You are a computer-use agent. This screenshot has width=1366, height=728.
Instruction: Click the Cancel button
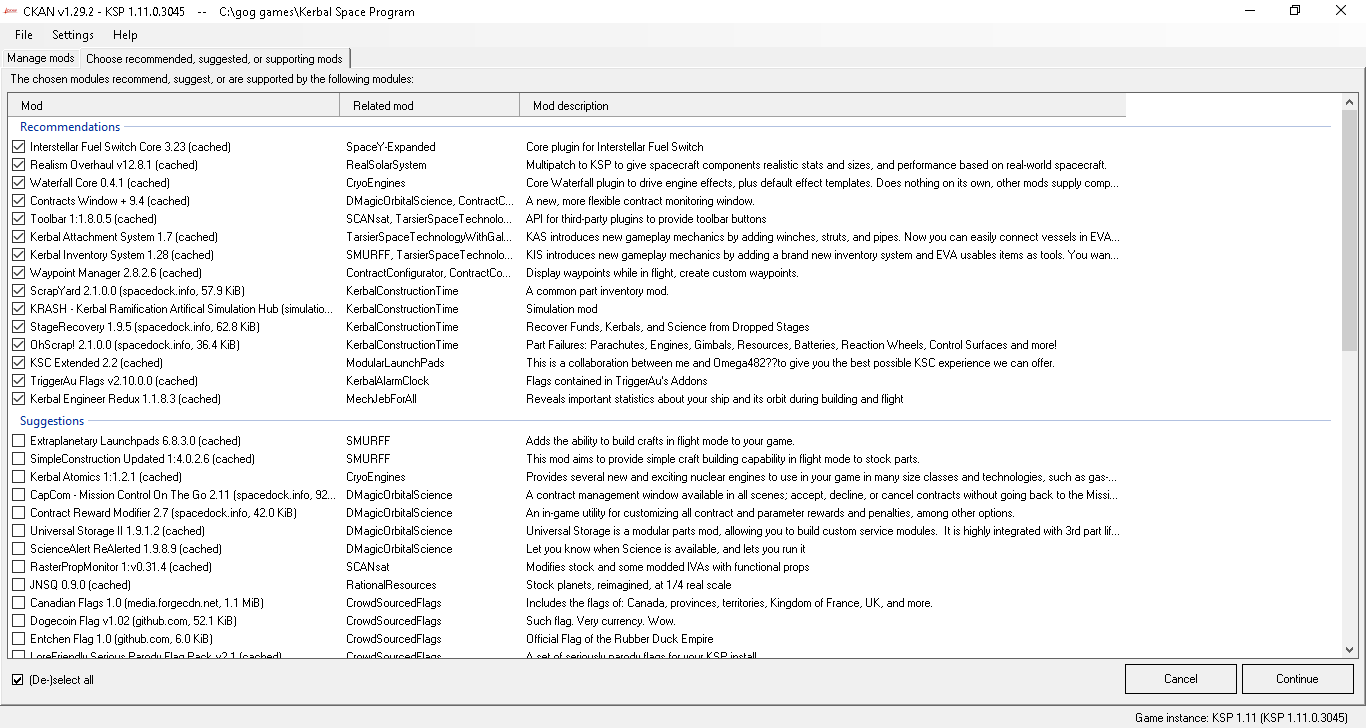click(x=1181, y=679)
